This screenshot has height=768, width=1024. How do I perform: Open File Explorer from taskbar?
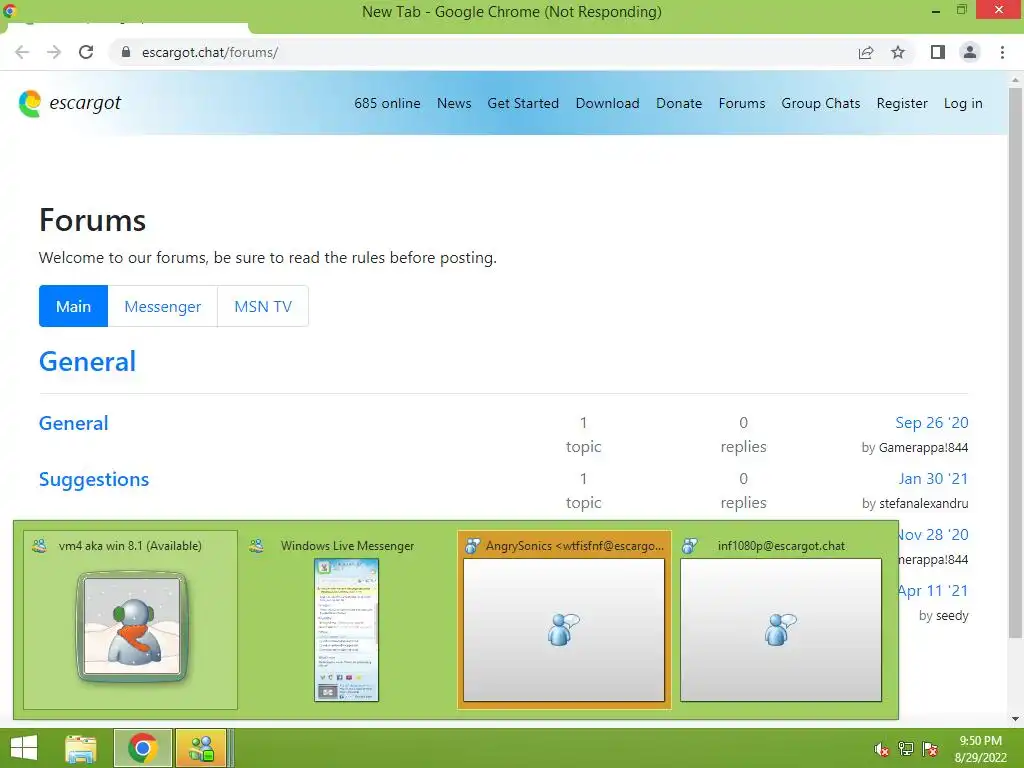(81, 748)
